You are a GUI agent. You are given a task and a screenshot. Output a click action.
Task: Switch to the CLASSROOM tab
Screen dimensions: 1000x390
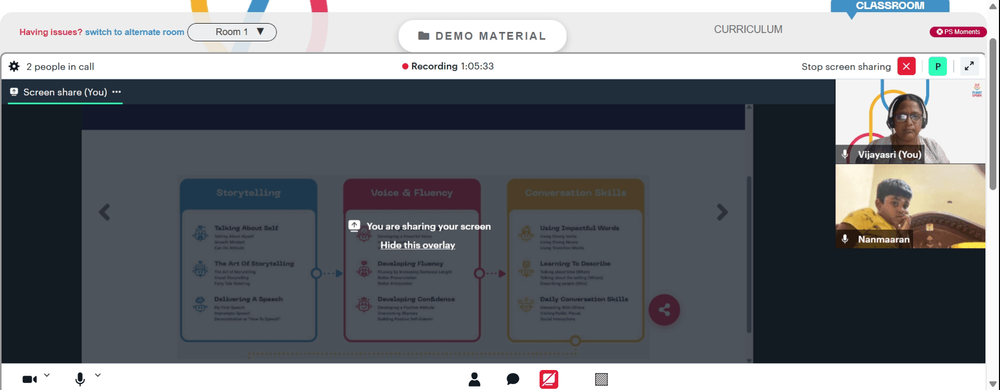pos(890,6)
